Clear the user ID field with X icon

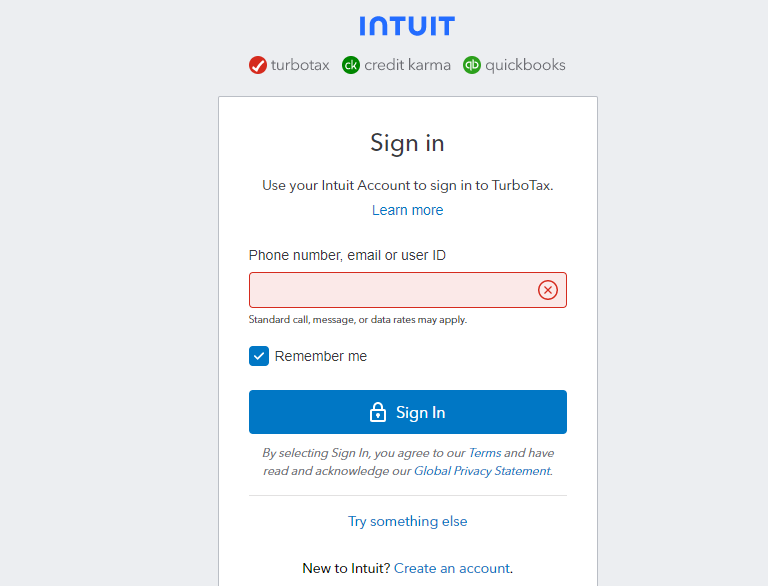[548, 290]
